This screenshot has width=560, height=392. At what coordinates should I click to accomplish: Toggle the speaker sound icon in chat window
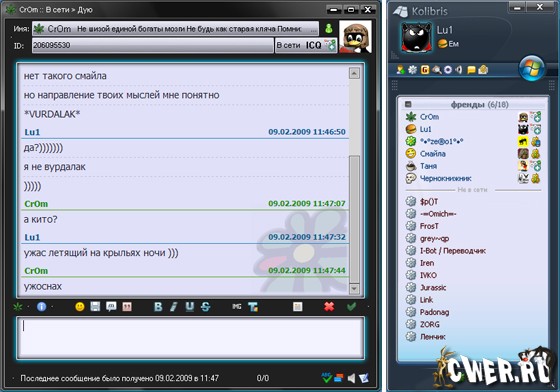click(351, 378)
